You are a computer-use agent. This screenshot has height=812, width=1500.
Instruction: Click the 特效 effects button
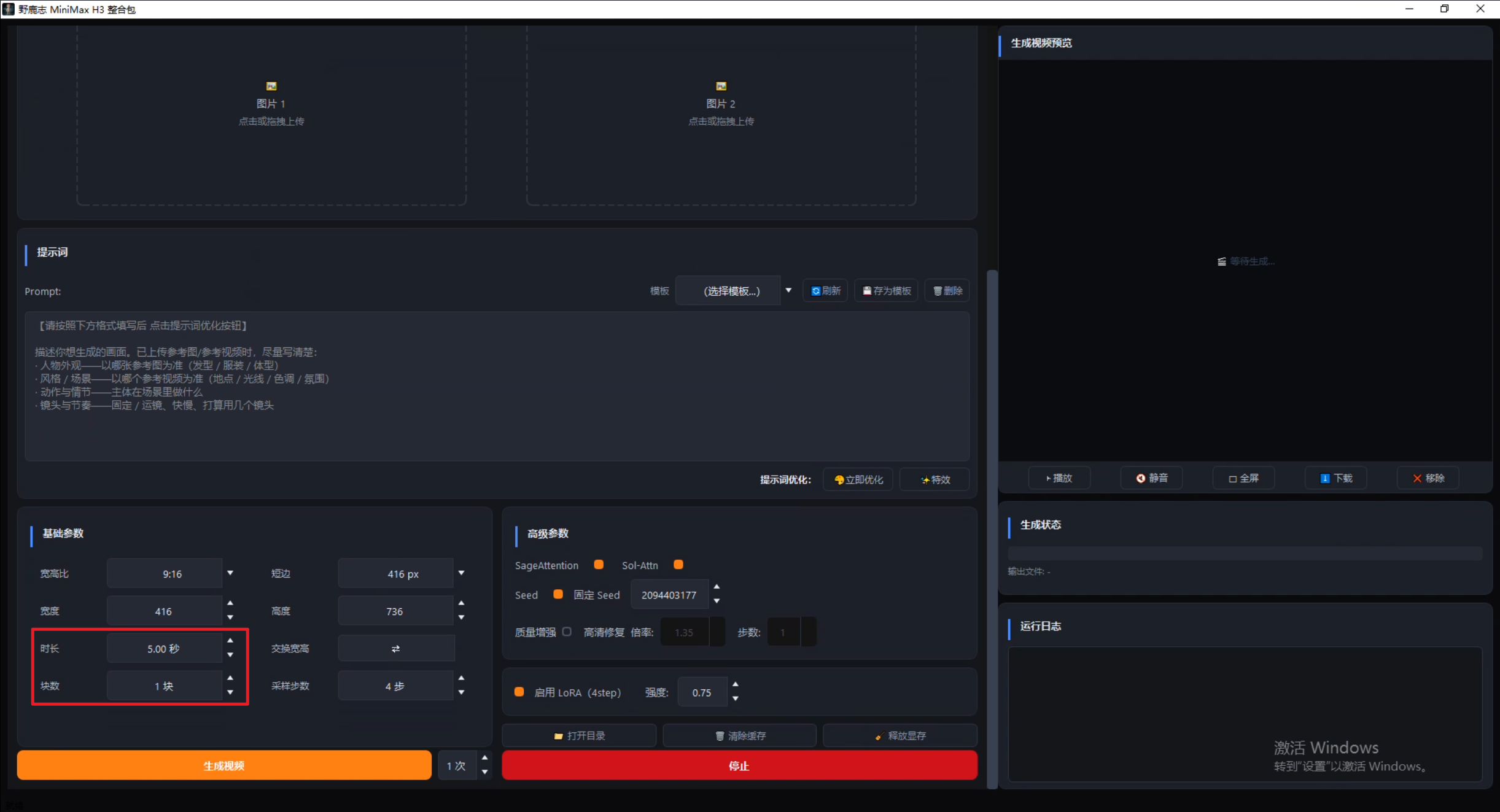935,479
